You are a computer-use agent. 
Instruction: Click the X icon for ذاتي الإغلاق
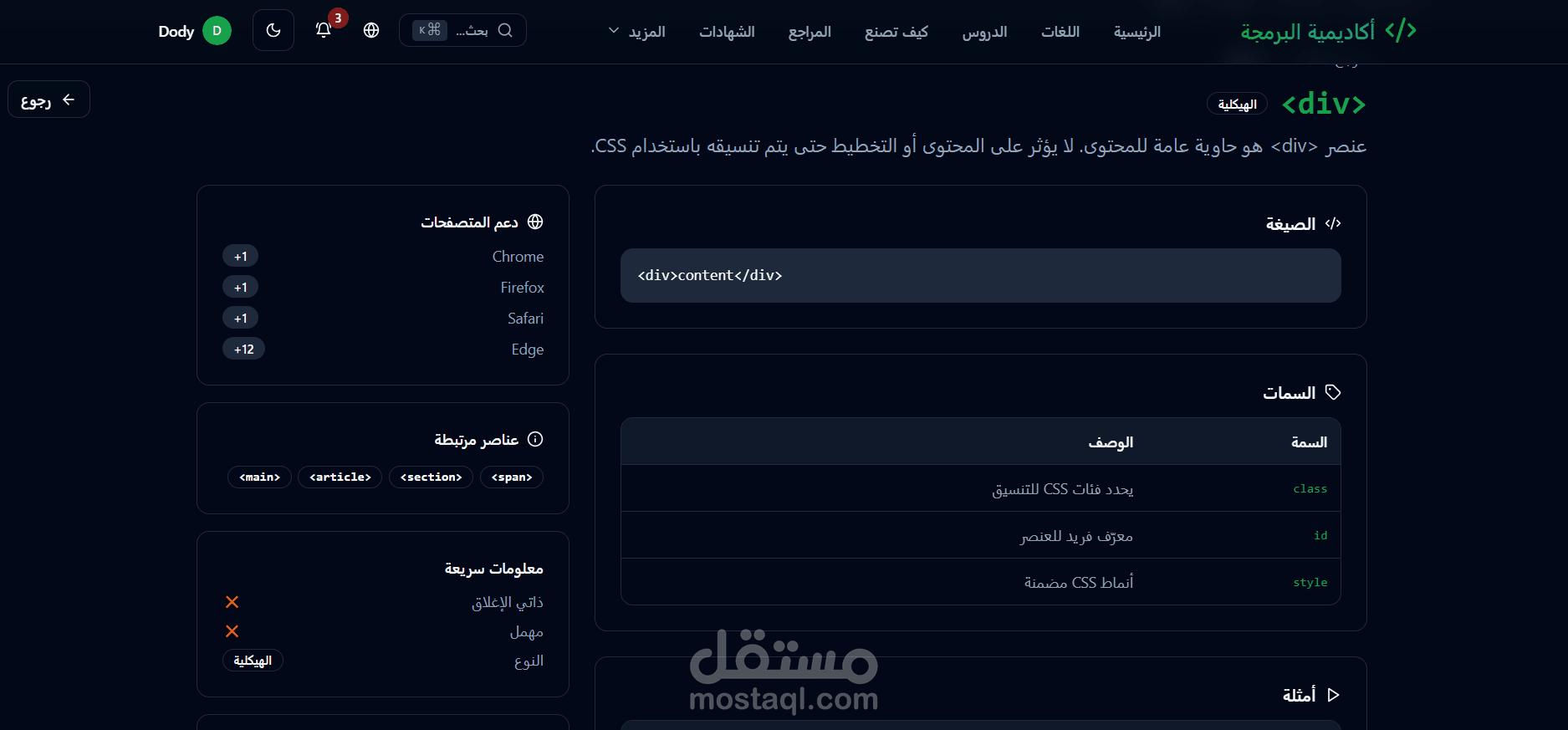click(232, 602)
